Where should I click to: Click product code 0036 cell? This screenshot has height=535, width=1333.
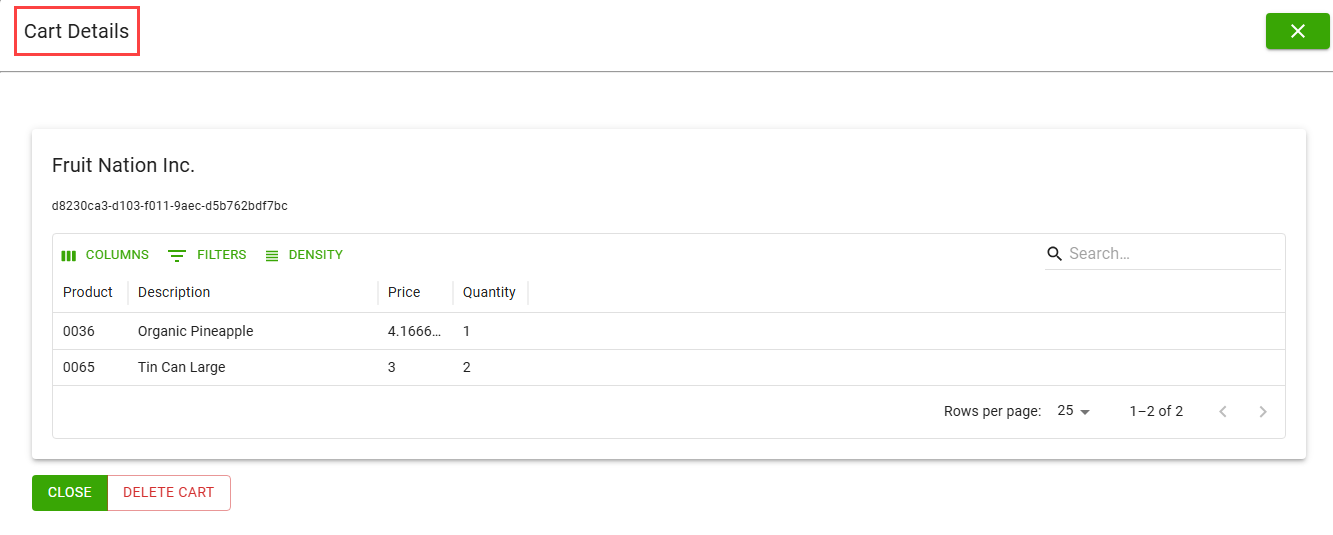[79, 331]
